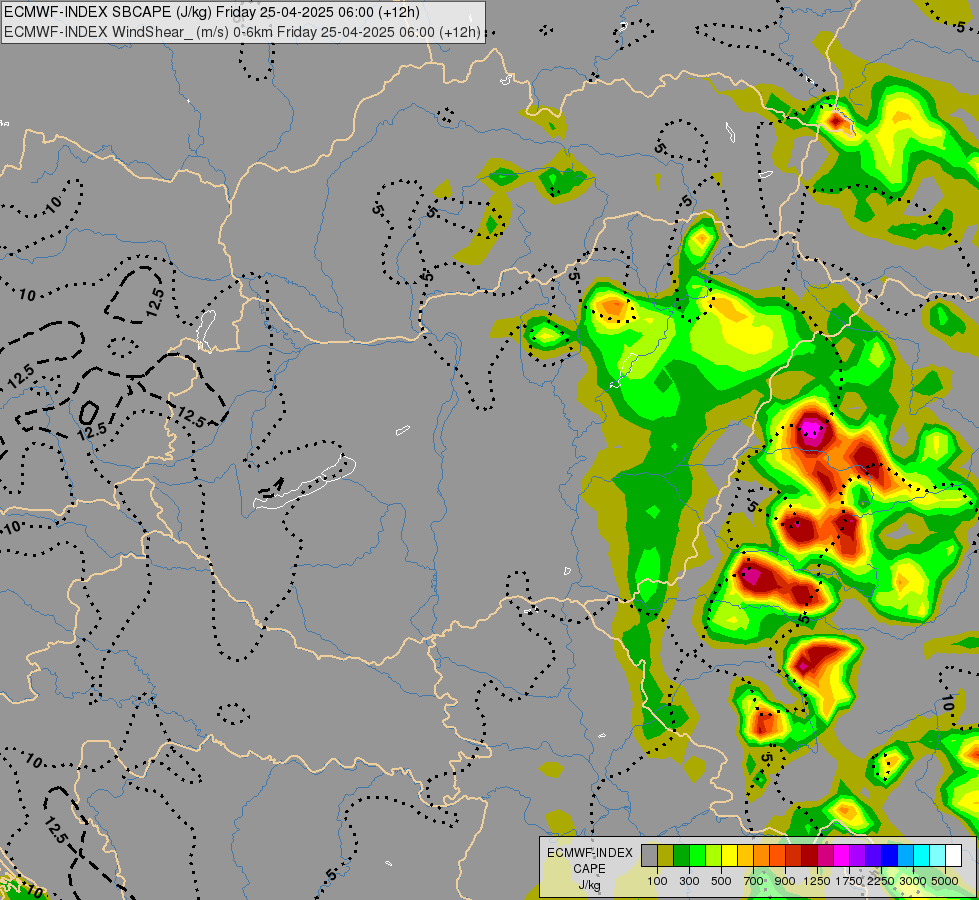Click legend value 5000
Viewport: 979px width, 900px height.
945,881
